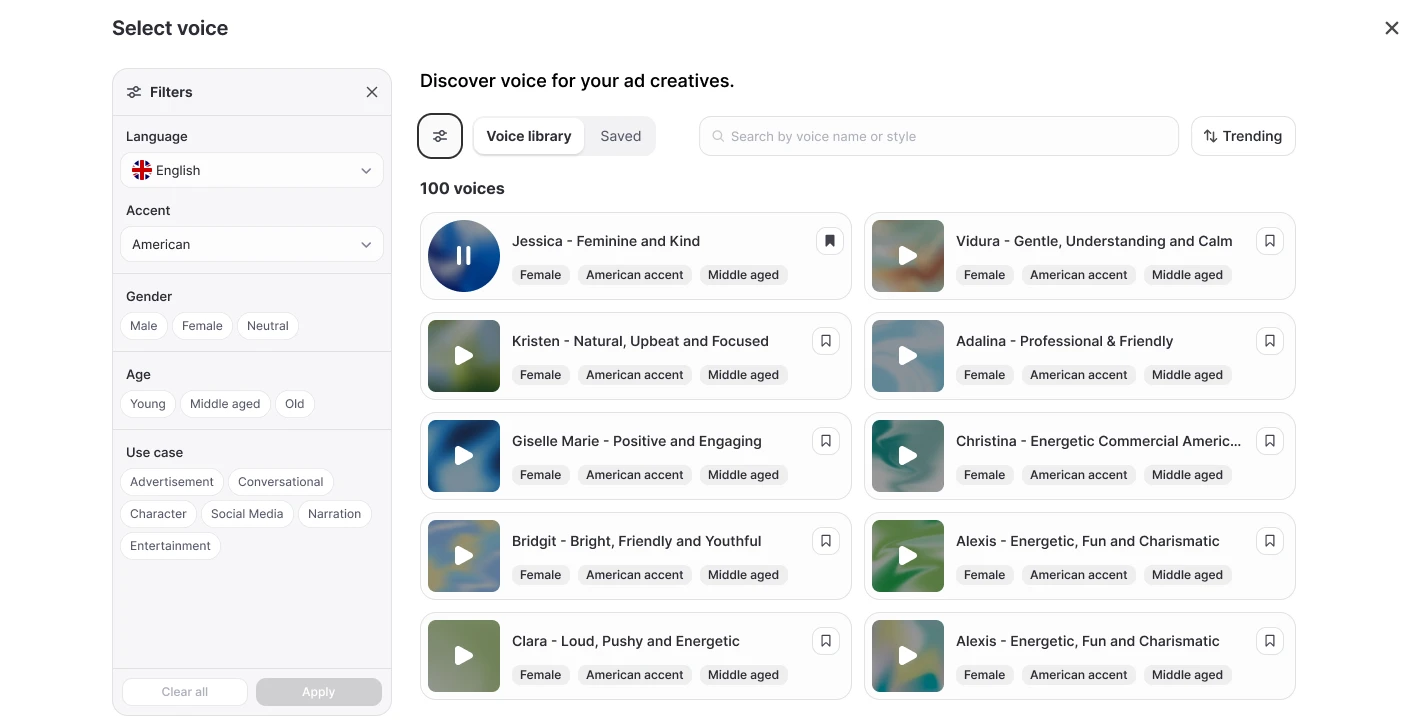
Task: Play Christina's voice preview
Action: point(908,456)
